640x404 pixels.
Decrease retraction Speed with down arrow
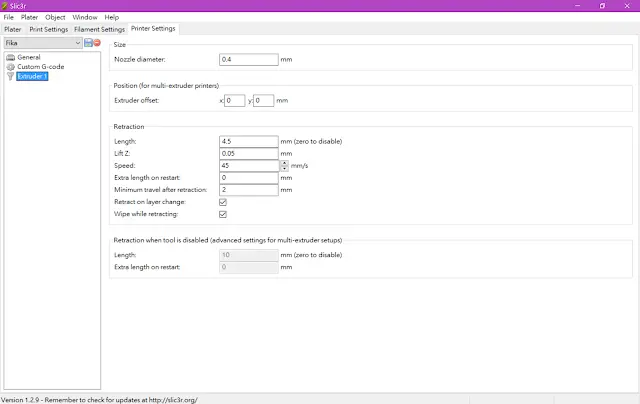tap(284, 168)
